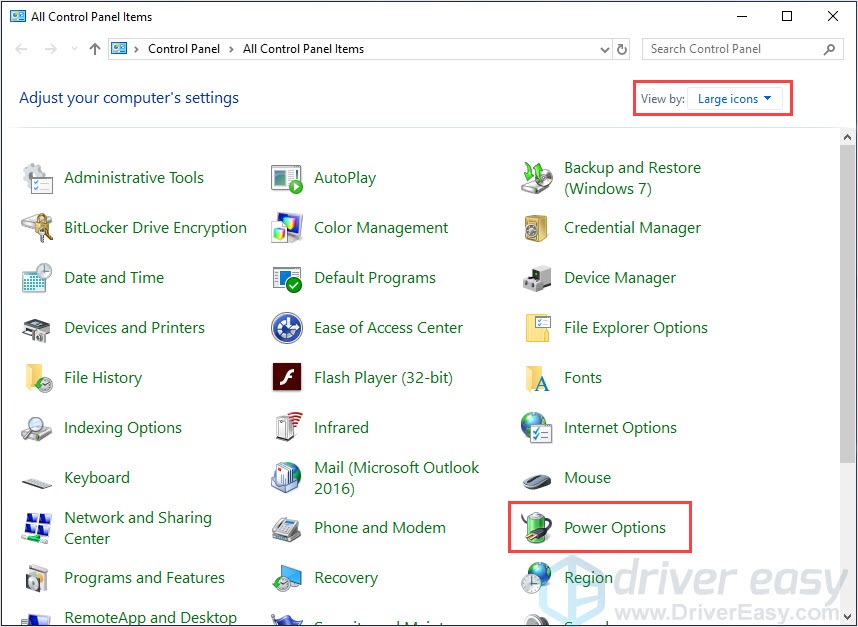Open the Administrative Tools icon
Image resolution: width=858 pixels, height=627 pixels.
[37, 178]
